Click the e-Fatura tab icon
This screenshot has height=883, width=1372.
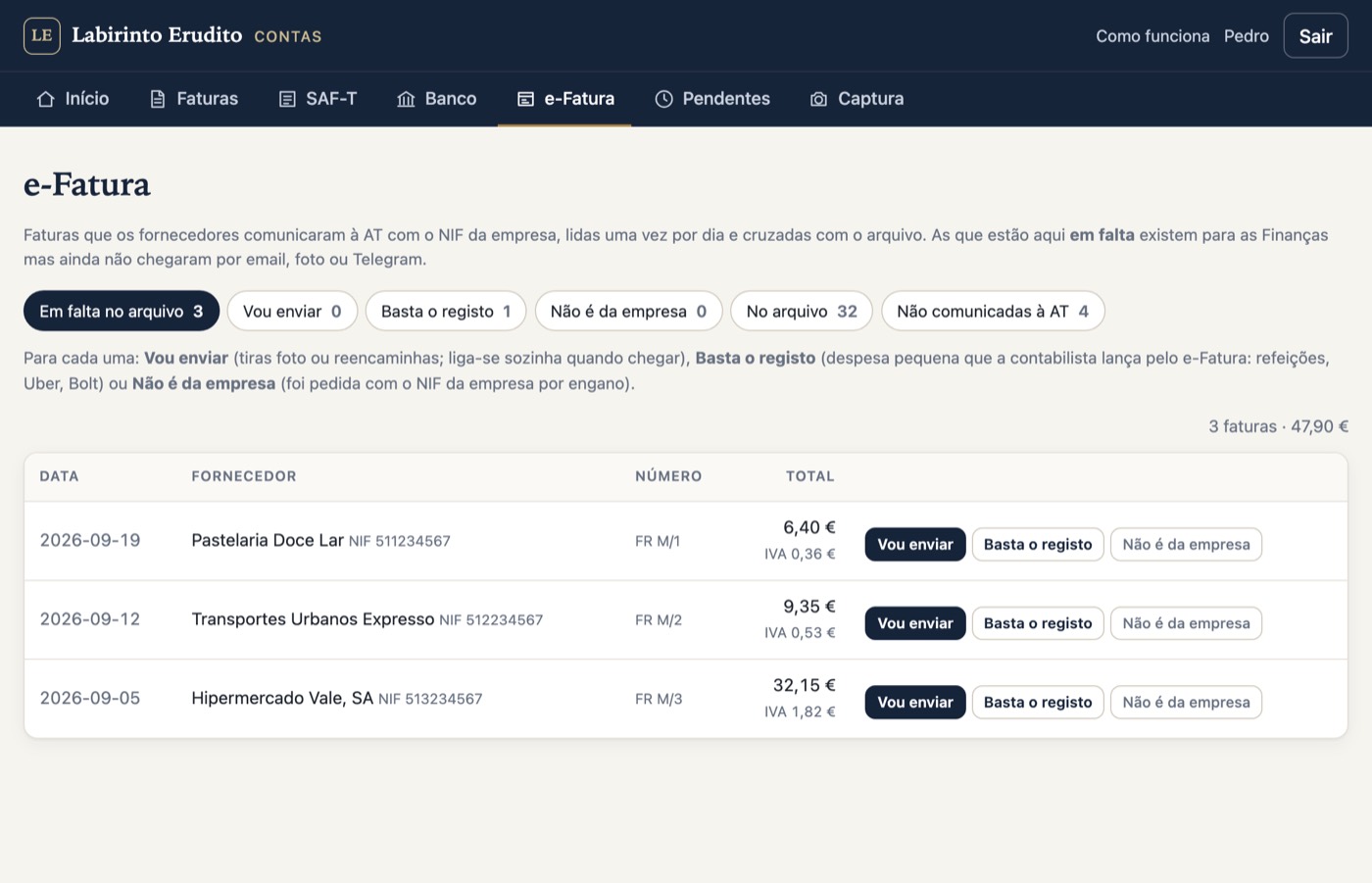click(525, 99)
